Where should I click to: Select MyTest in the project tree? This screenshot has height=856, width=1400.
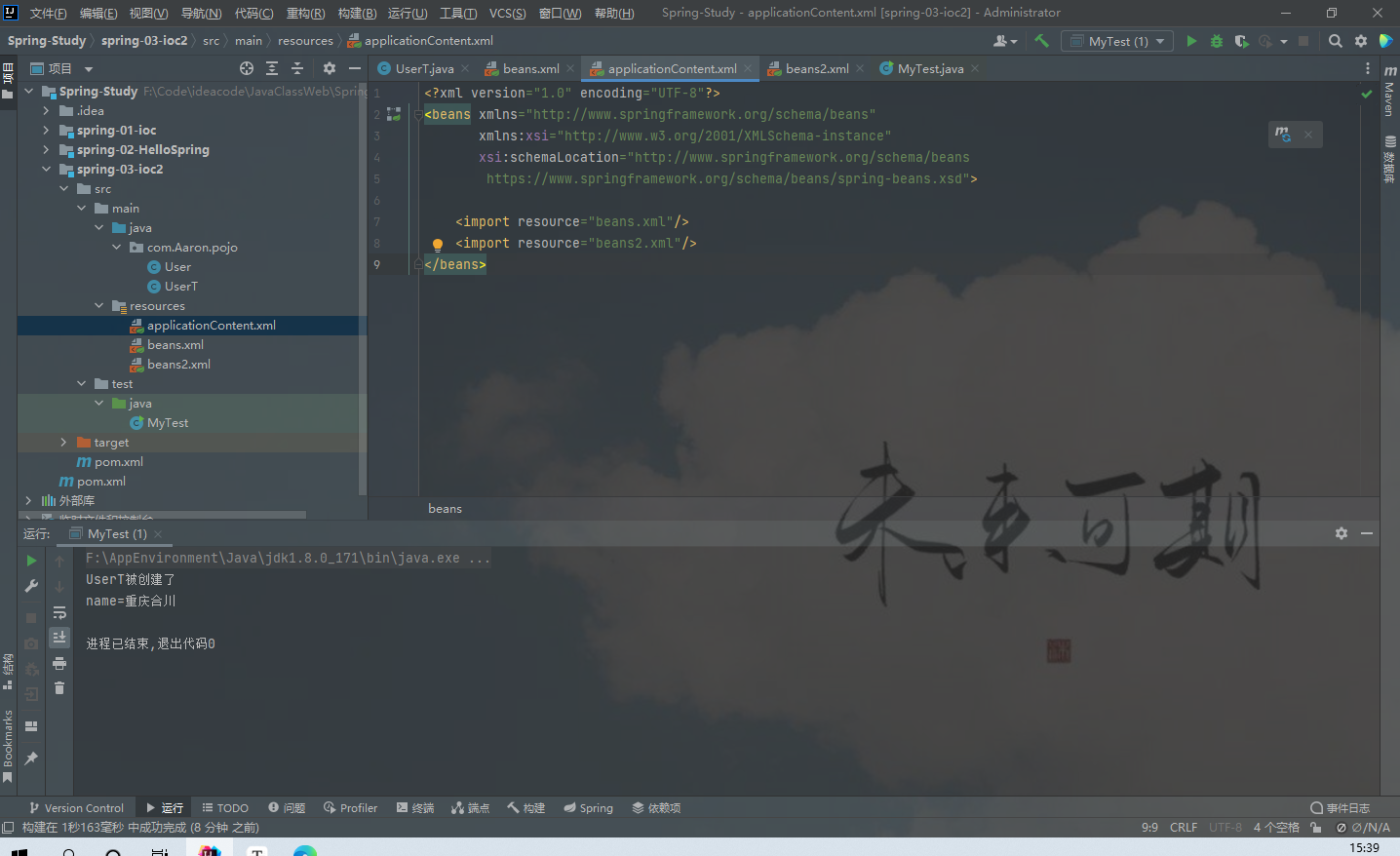point(168,423)
